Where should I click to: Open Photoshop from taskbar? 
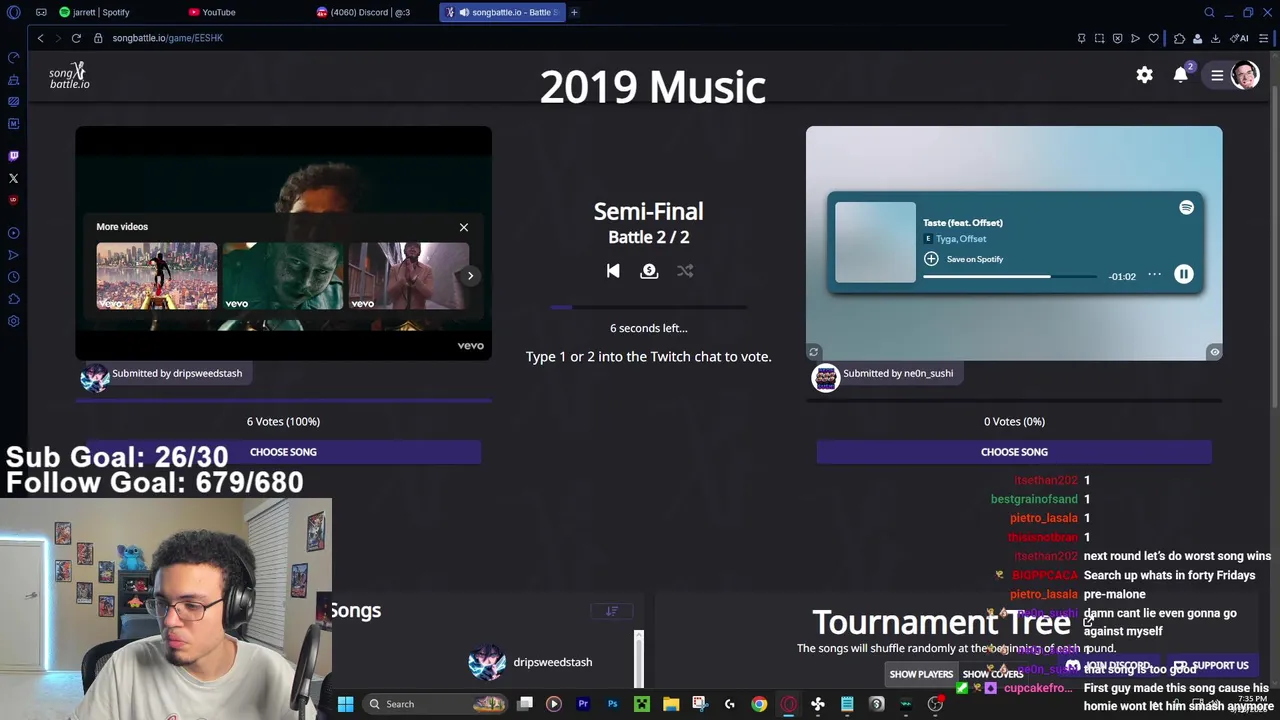612,704
